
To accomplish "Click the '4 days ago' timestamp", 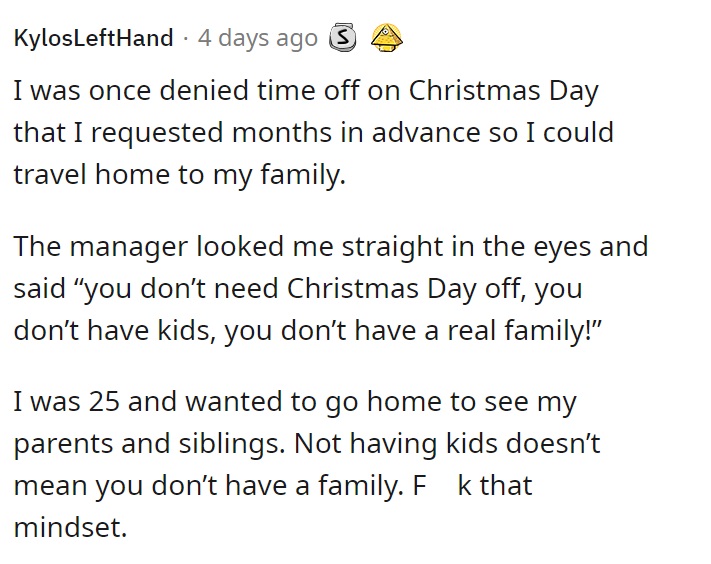I will point(258,38).
